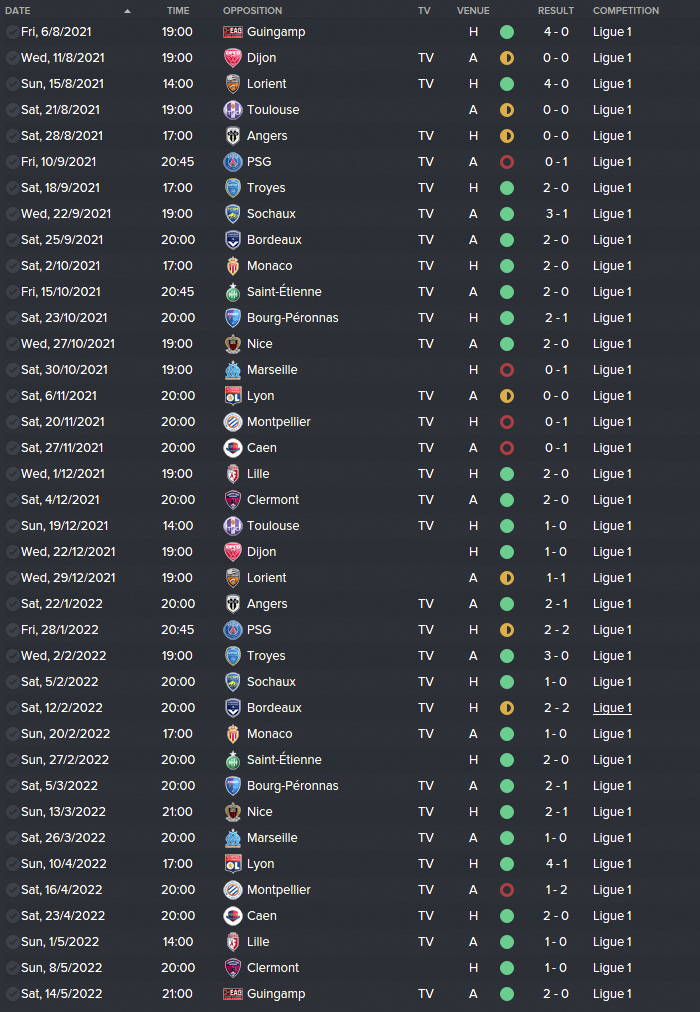Click the Competition column header
The height and width of the screenshot is (1012, 700).
tap(625, 11)
